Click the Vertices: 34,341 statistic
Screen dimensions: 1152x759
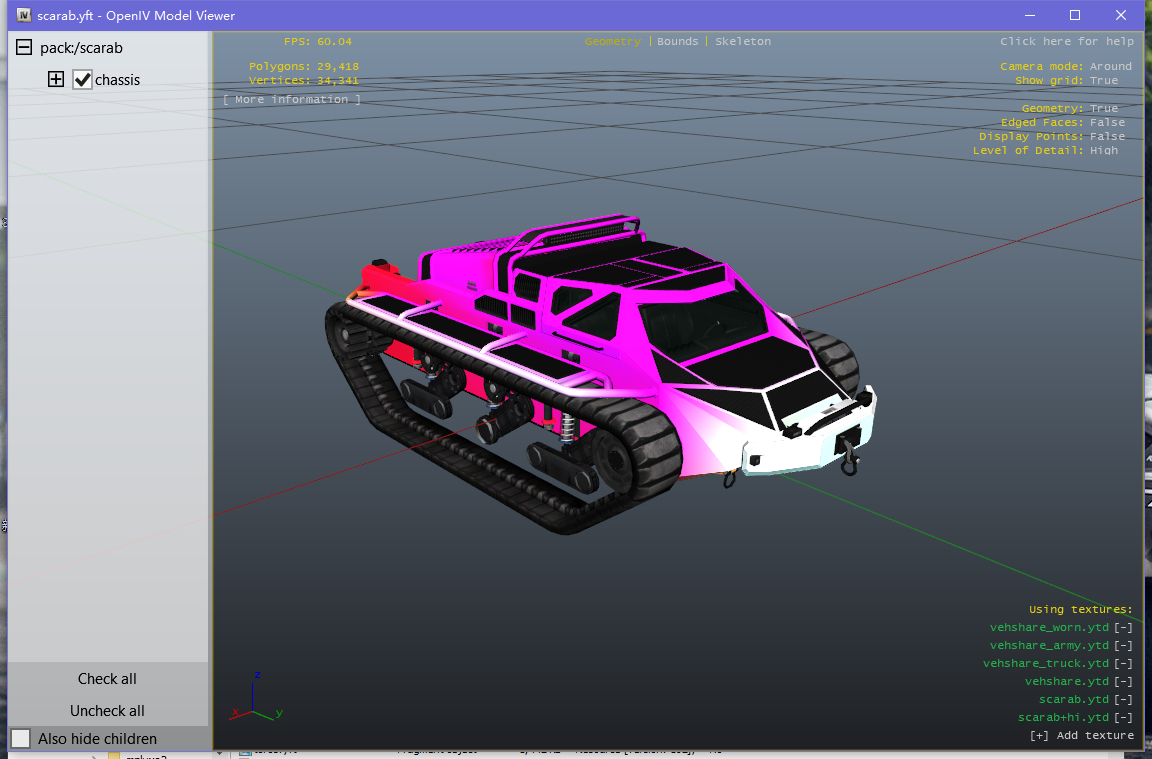click(x=303, y=80)
